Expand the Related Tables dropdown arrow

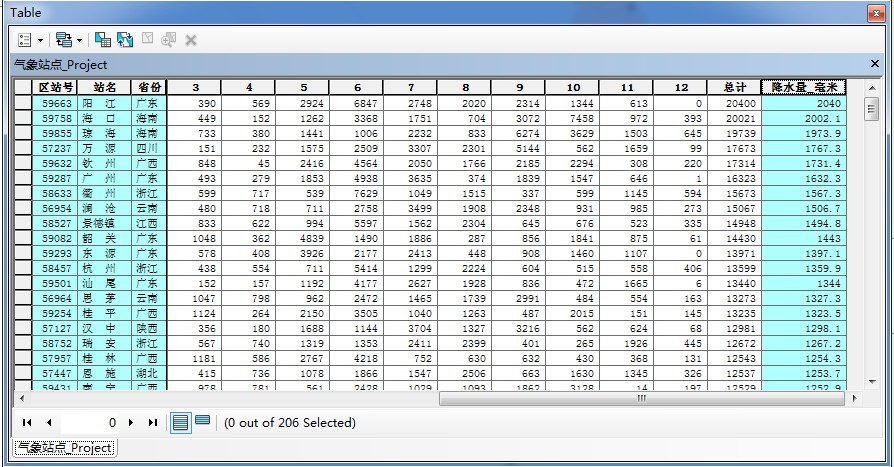coord(78,40)
